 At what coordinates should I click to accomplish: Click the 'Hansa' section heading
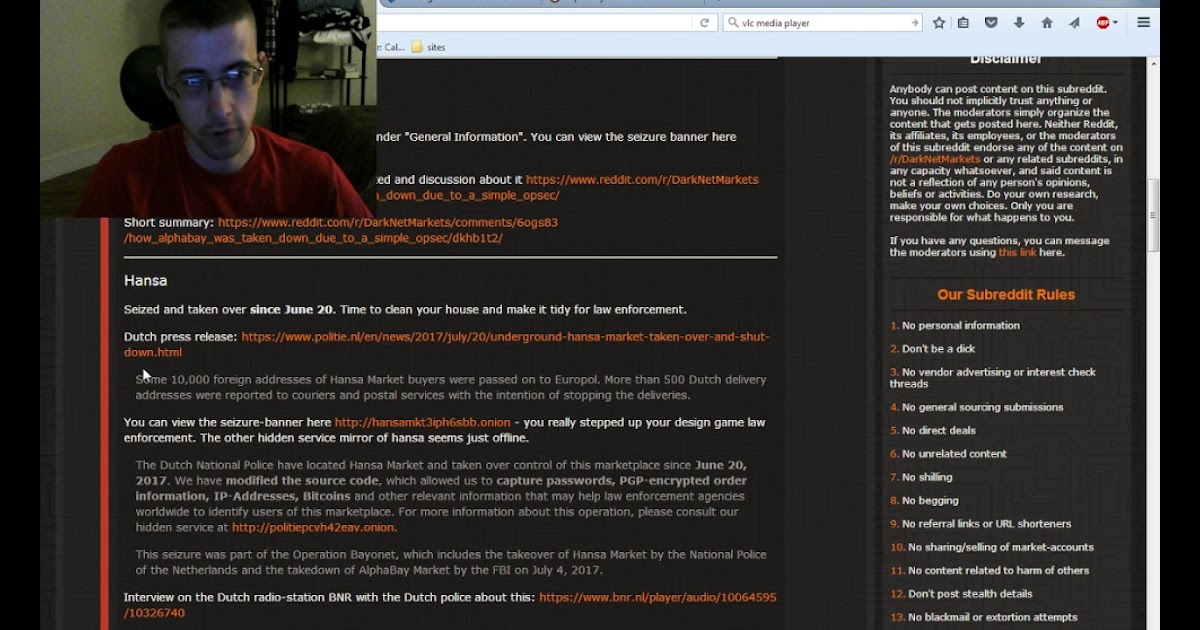point(145,281)
